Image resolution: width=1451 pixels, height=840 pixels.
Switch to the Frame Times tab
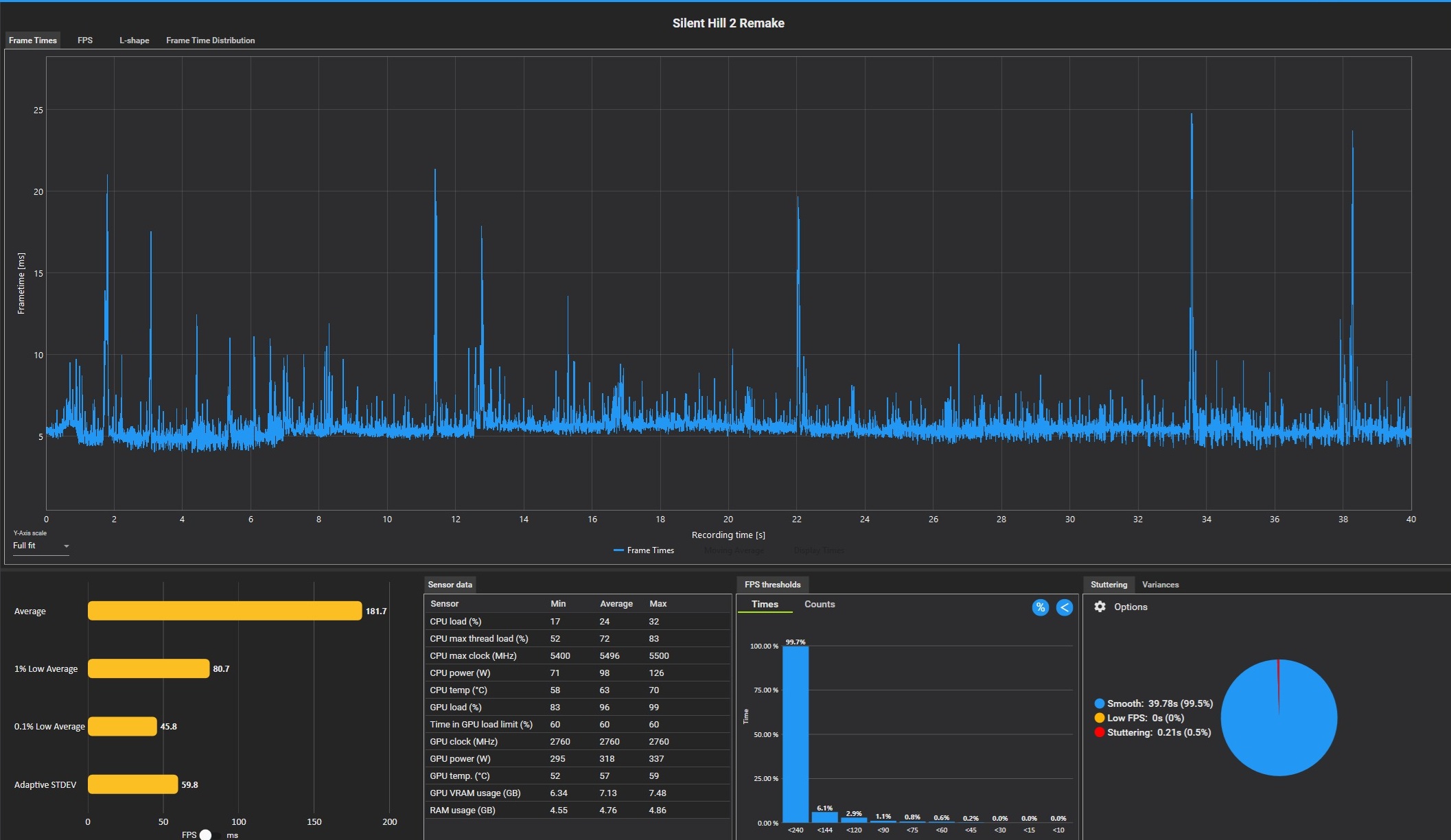point(33,40)
